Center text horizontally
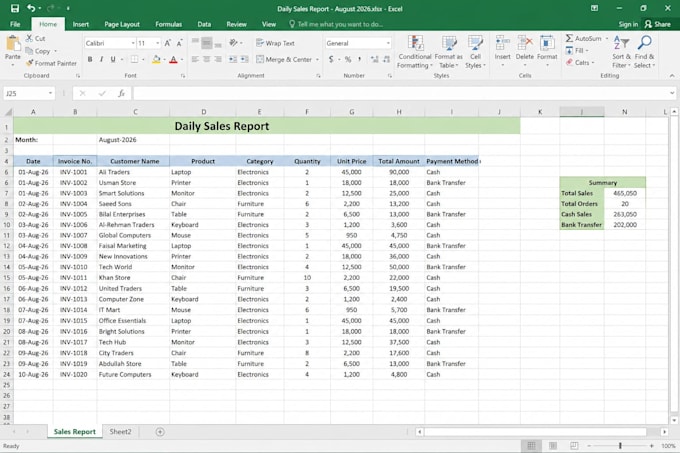 click(x=206, y=59)
